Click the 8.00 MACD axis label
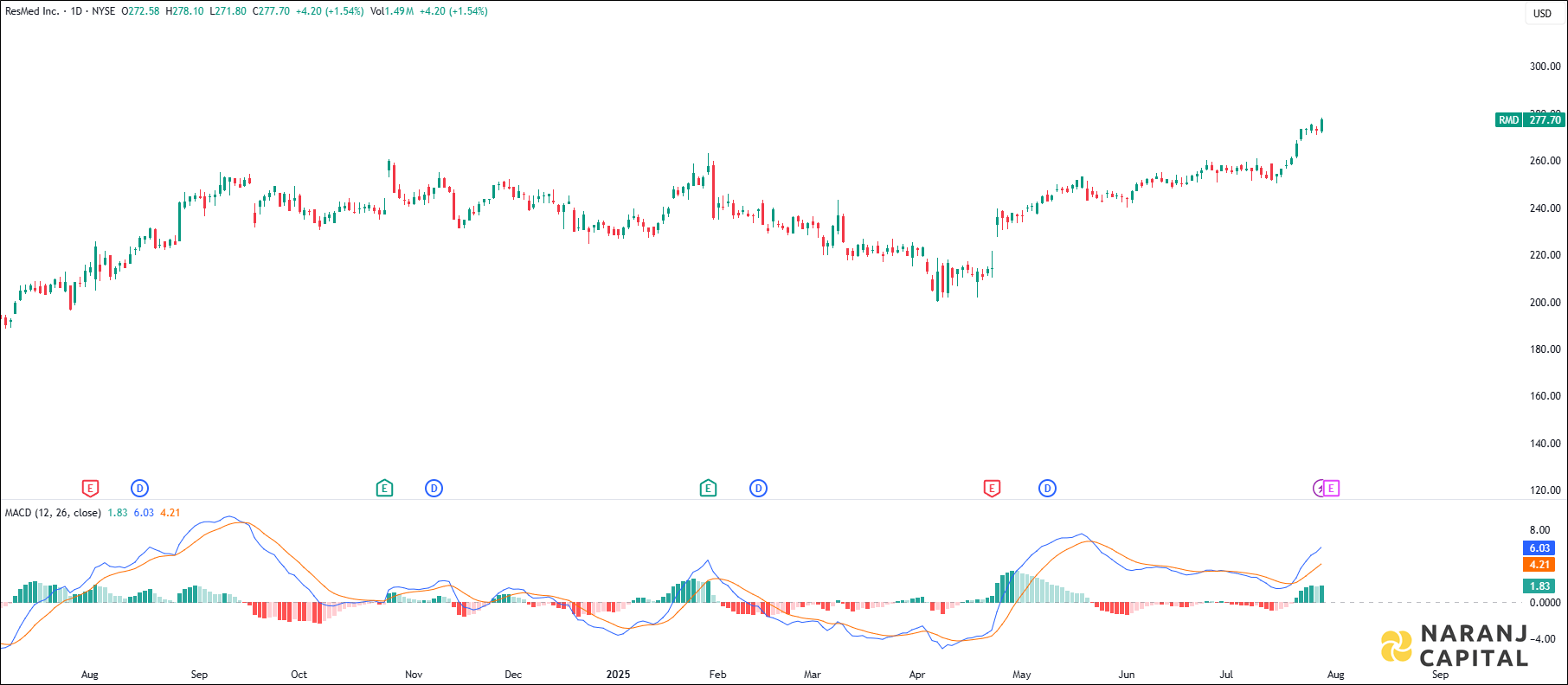The width and height of the screenshot is (1568, 685). pos(1539,530)
